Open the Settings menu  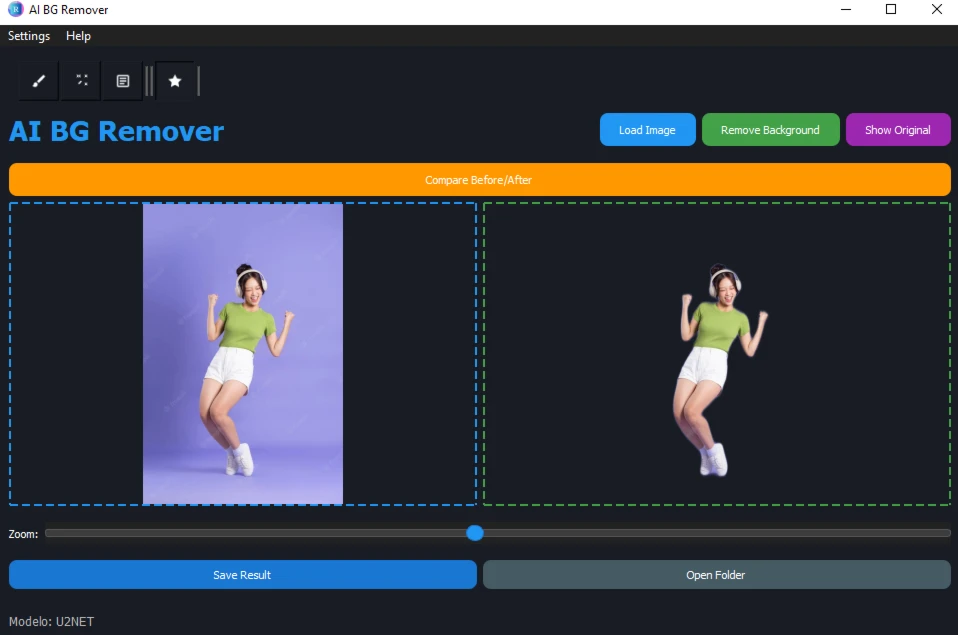(x=29, y=36)
